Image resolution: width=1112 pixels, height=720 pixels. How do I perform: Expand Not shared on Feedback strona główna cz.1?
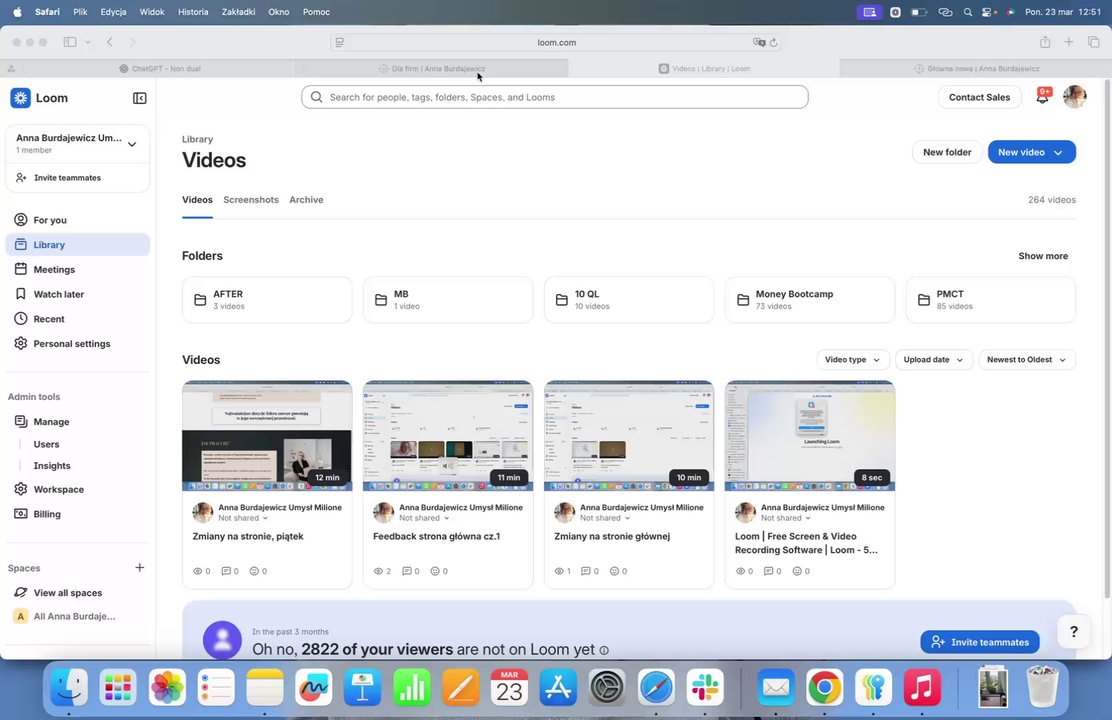[x=423, y=518]
